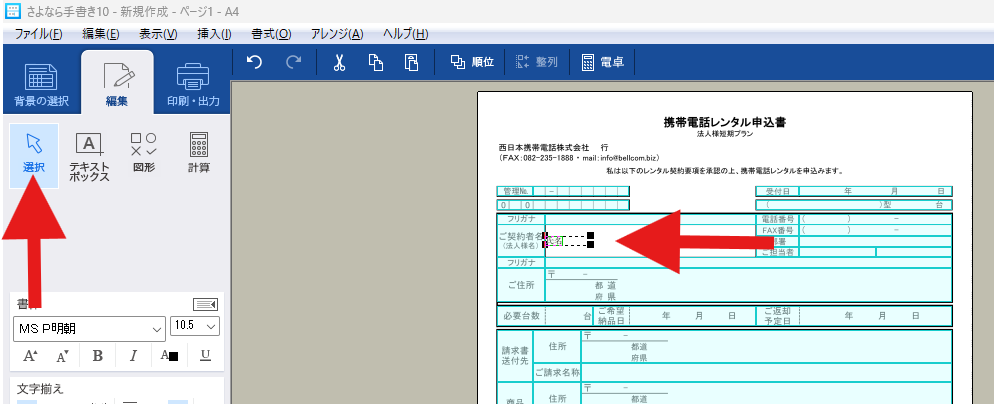
Task: Pick the 図形 shapes tool
Action: pos(144,153)
